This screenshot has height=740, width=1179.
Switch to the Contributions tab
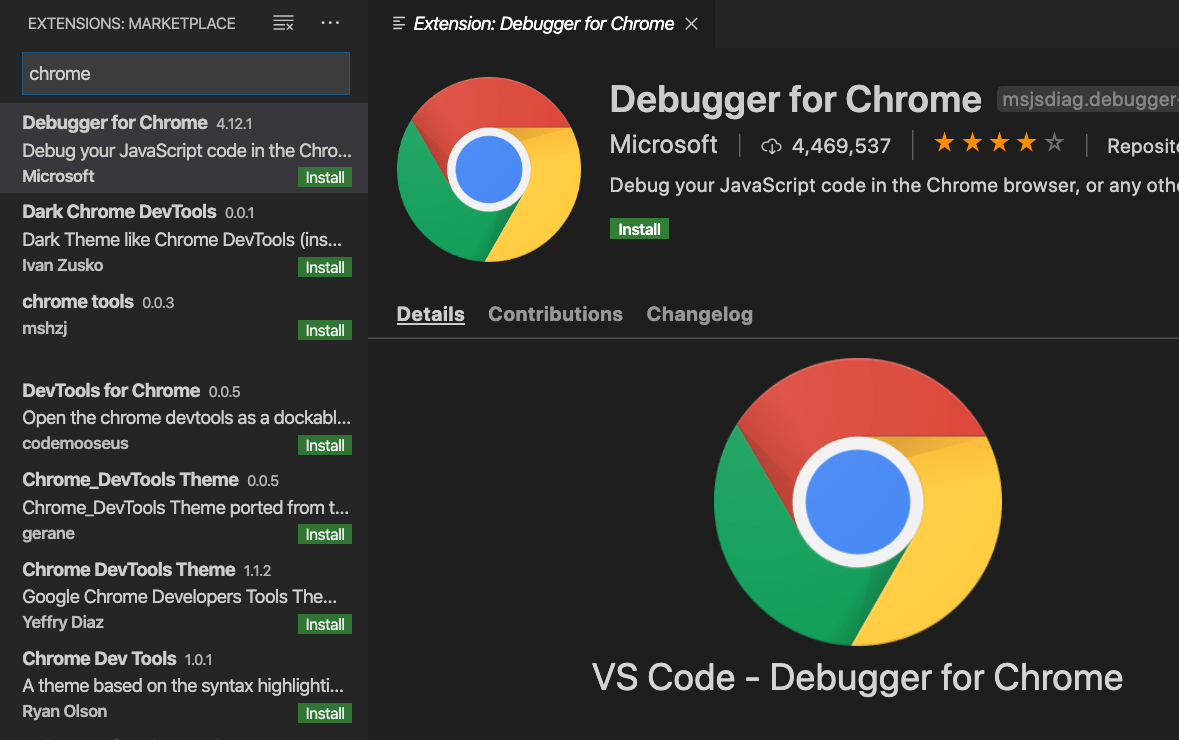click(x=555, y=313)
